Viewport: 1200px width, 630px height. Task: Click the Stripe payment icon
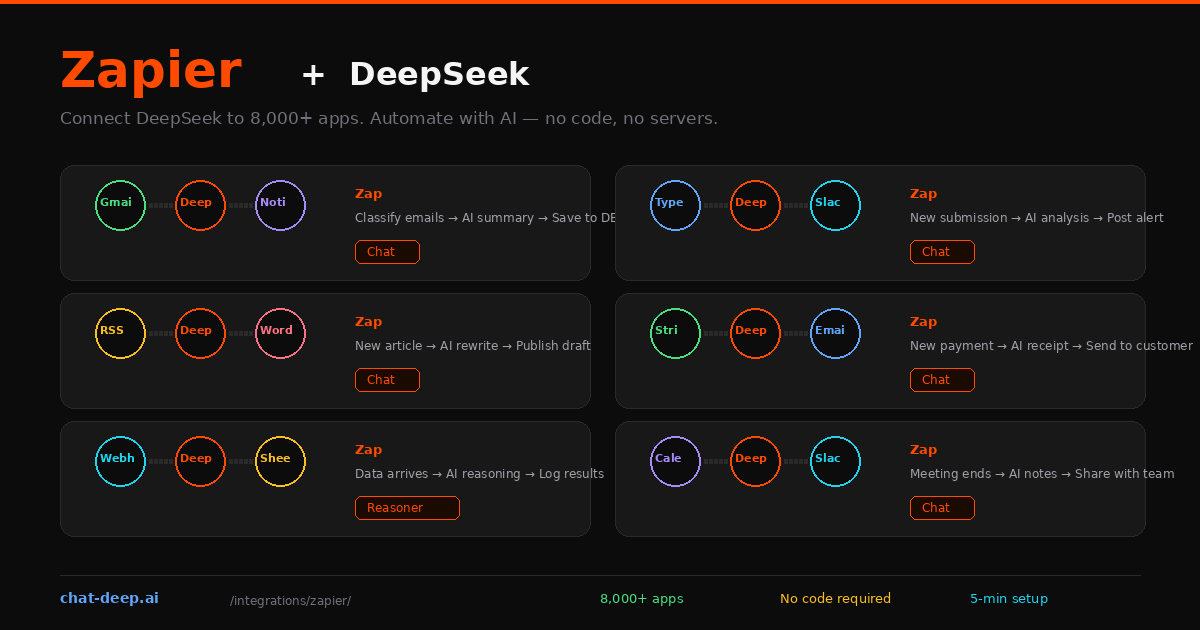click(675, 333)
